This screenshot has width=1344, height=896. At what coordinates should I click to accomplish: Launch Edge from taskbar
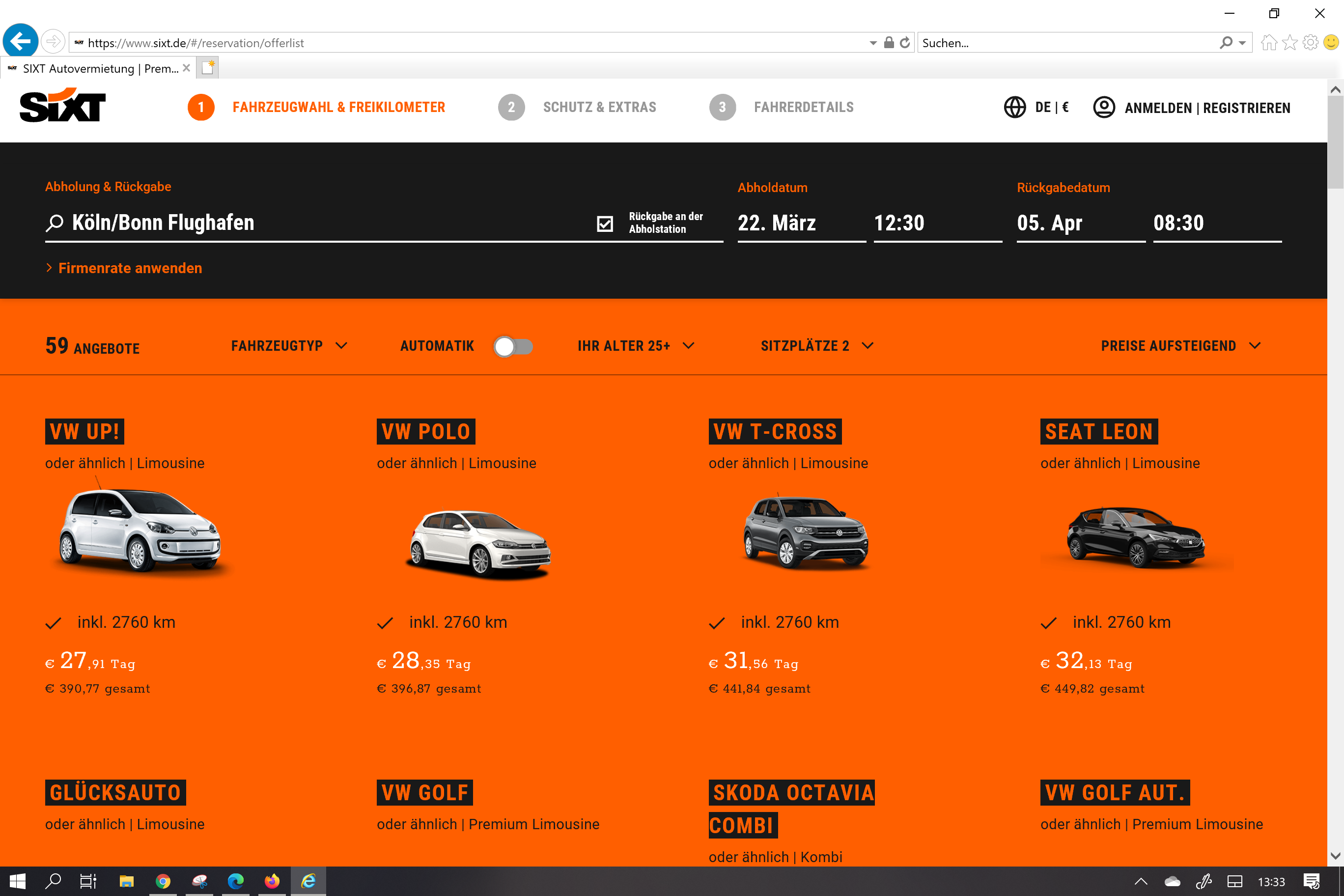click(x=235, y=881)
